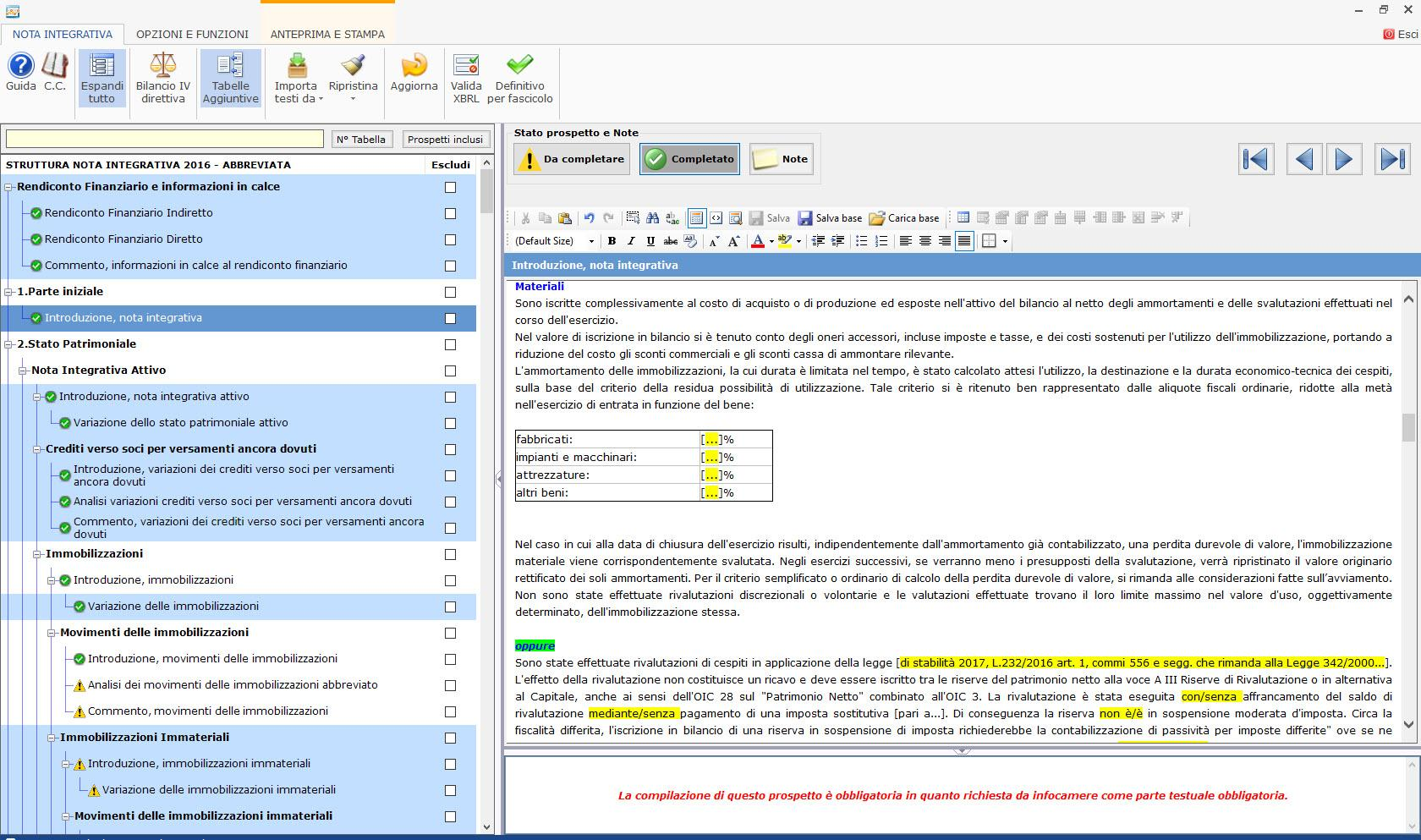Open the Guida help icon
Viewport: 1421px width, 840px height.
point(20,73)
